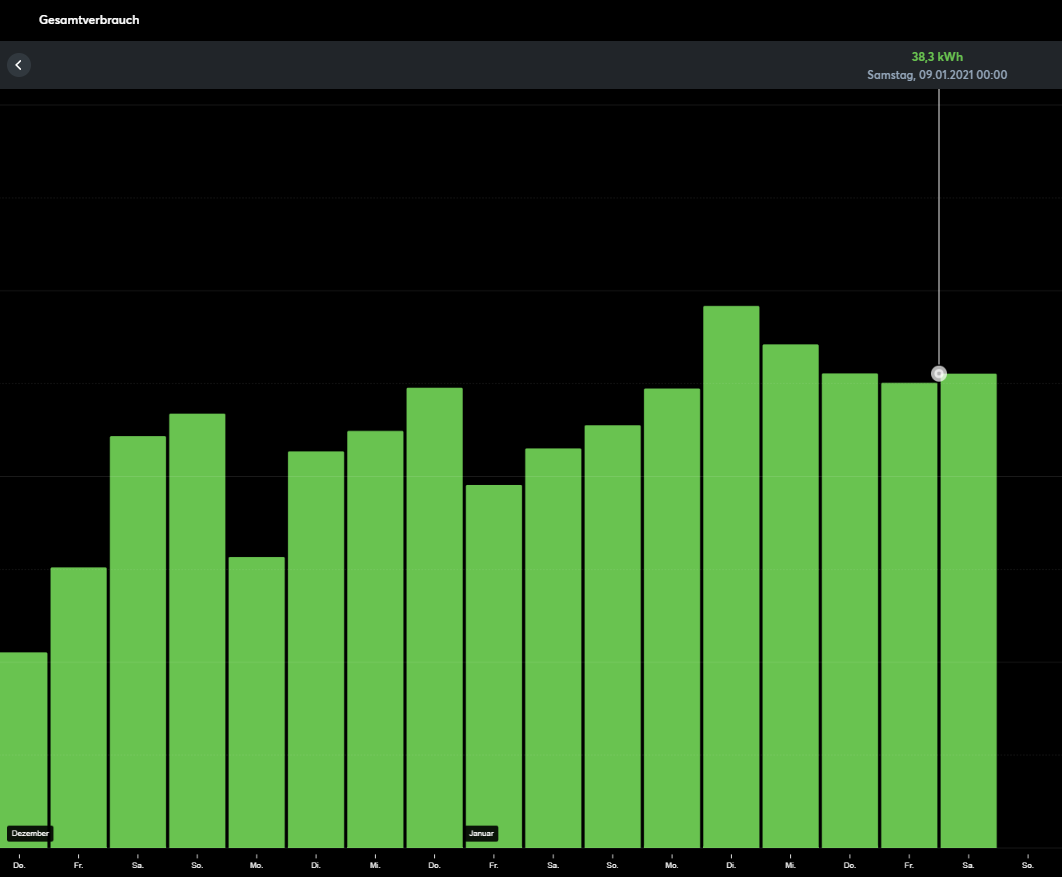
Task: Click the Friday bar left of the cursor line
Action: [908, 615]
